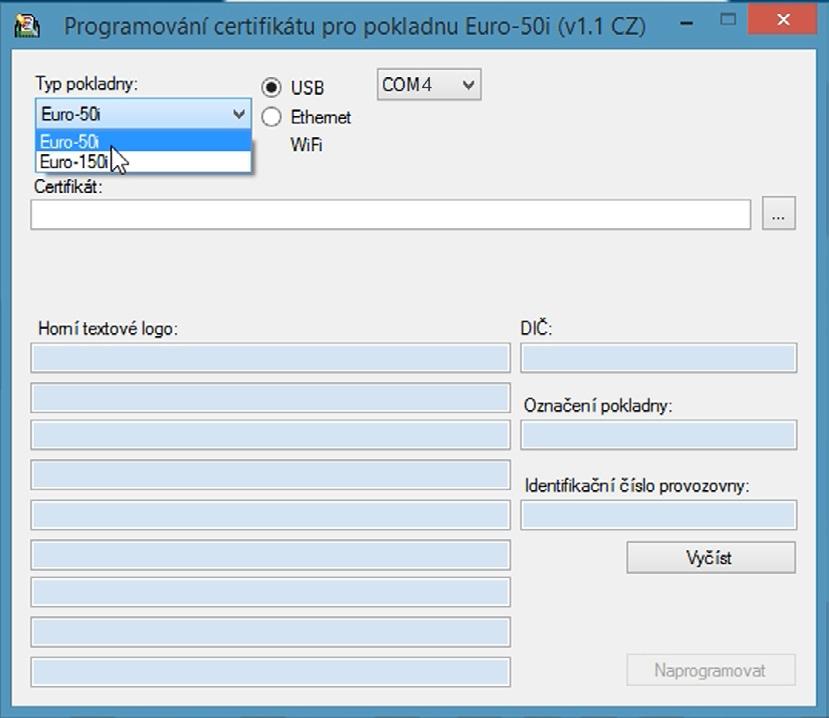Screen dimensions: 829x718
Task: Click the fourth Horní textové logo line
Action: click(x=271, y=474)
